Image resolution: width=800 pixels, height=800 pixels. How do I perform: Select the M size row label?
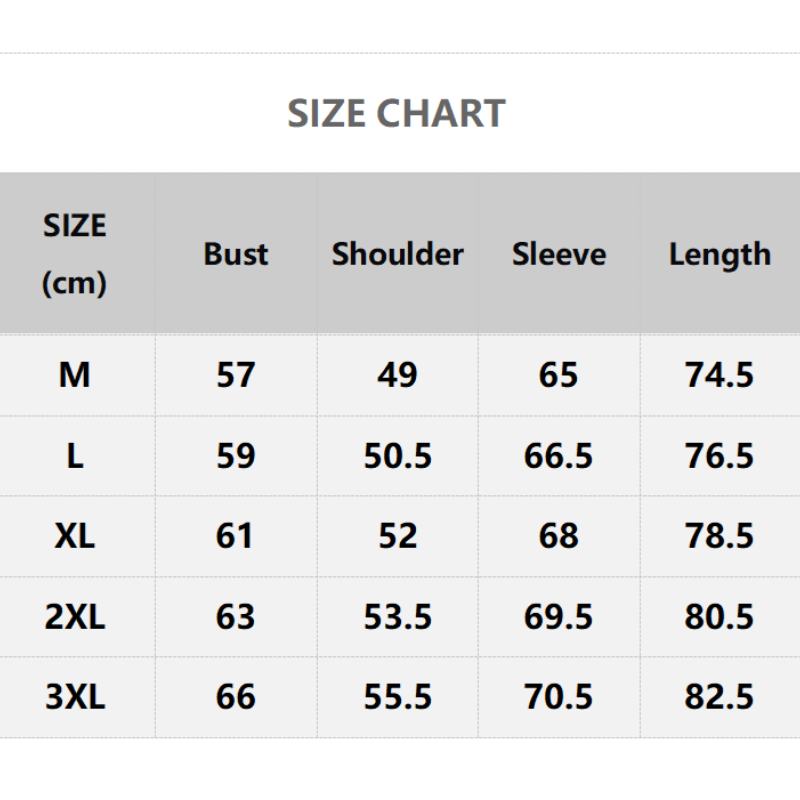[x=75, y=375]
